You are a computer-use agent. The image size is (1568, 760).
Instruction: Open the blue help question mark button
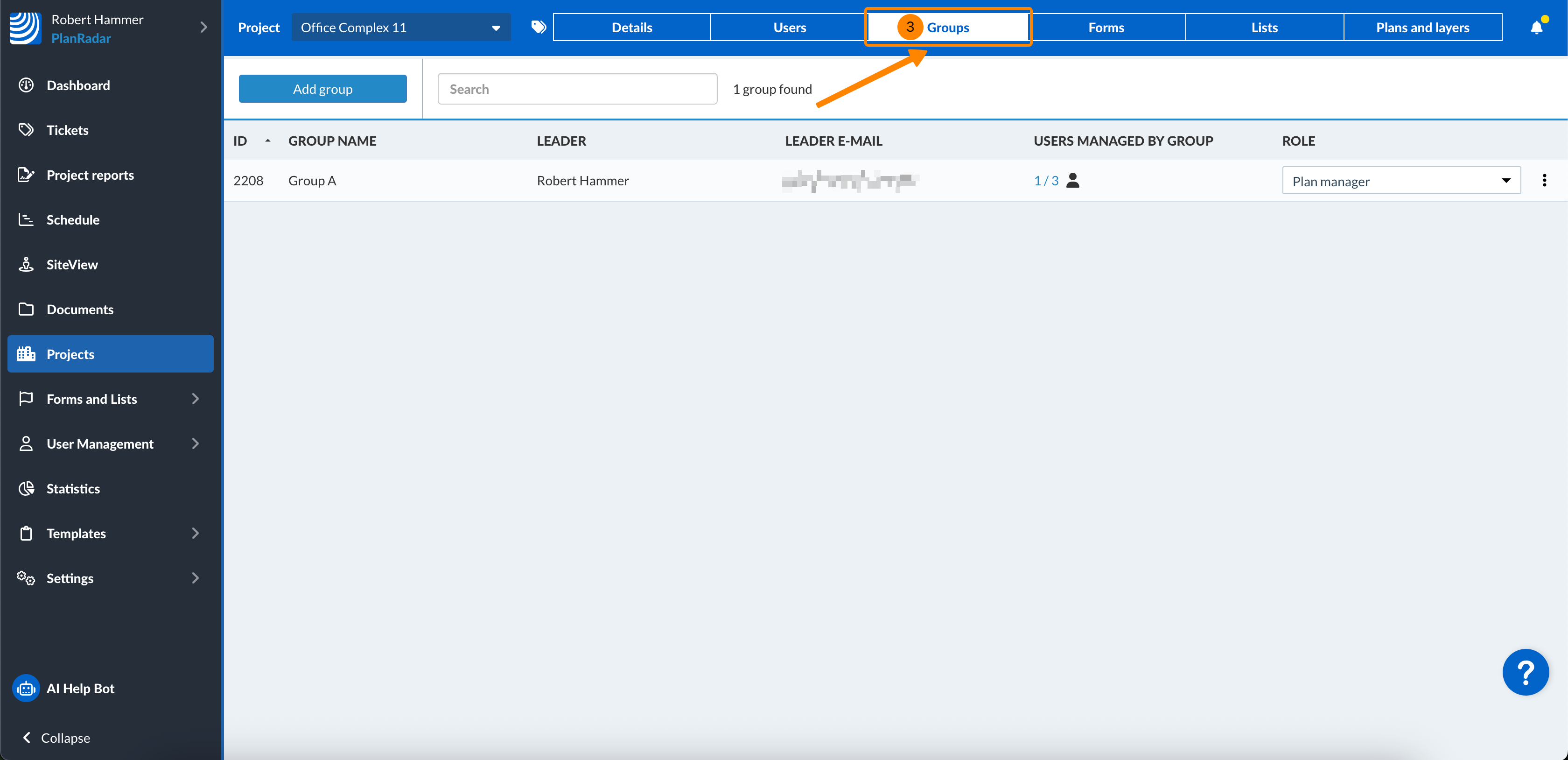pyautogui.click(x=1525, y=672)
